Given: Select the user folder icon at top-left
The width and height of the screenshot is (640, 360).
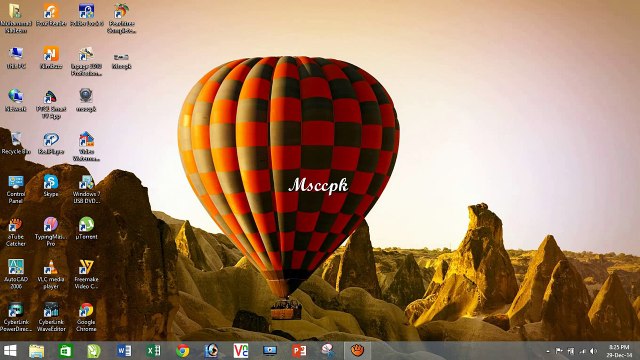Looking at the screenshot, I should pos(16,18).
